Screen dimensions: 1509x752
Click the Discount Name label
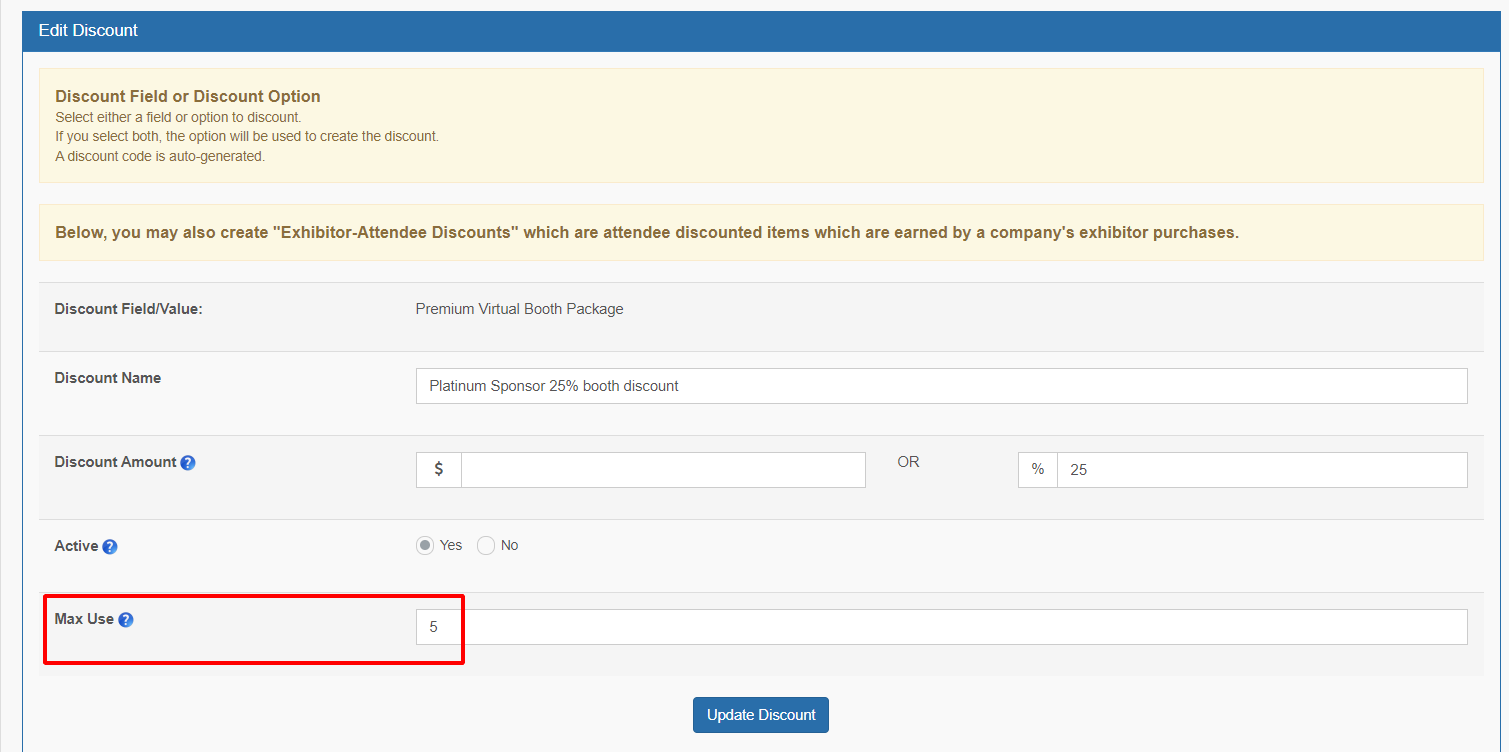tap(108, 378)
